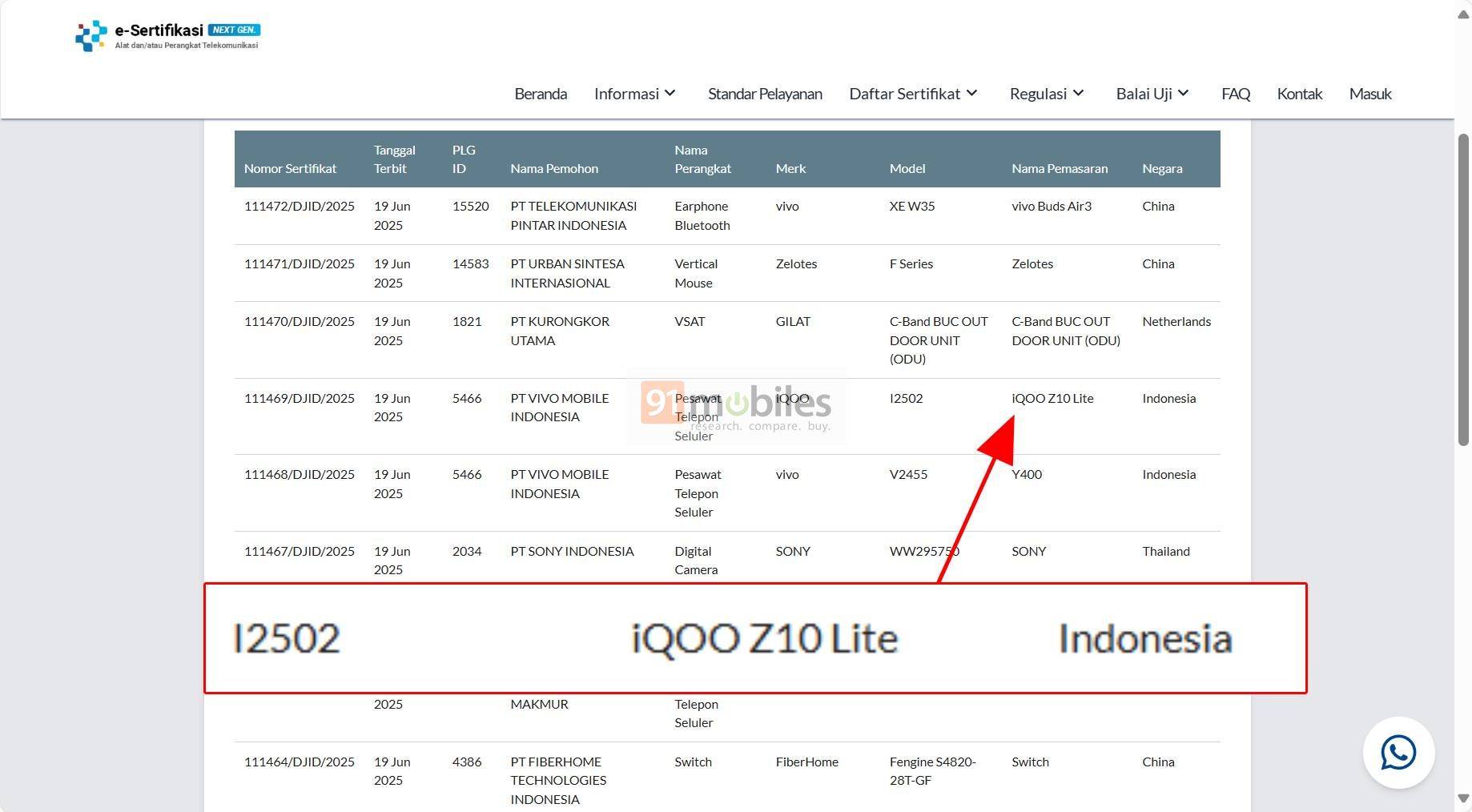Go to the FAQ page
This screenshot has height=812, width=1472.
point(1236,94)
